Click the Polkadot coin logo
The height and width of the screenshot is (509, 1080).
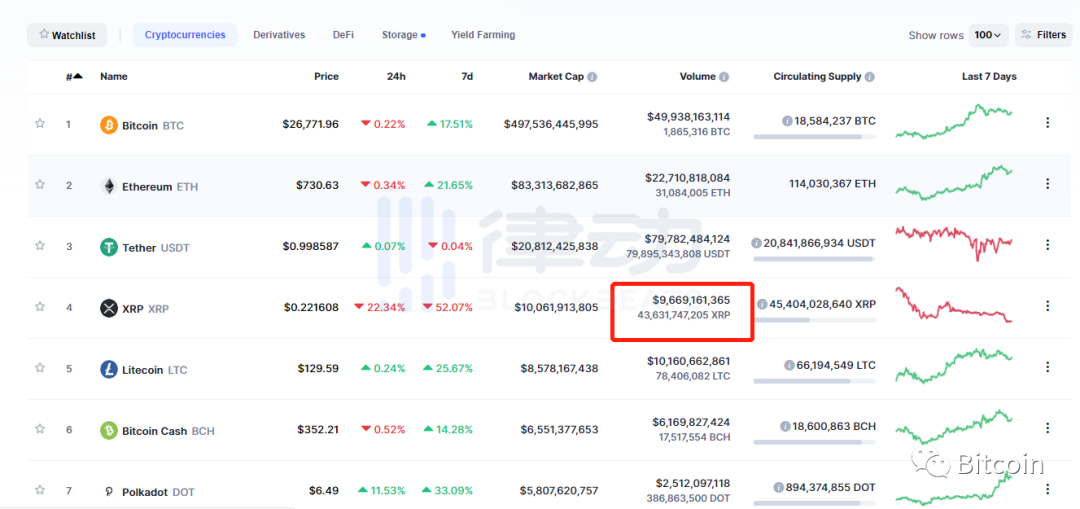(x=109, y=492)
